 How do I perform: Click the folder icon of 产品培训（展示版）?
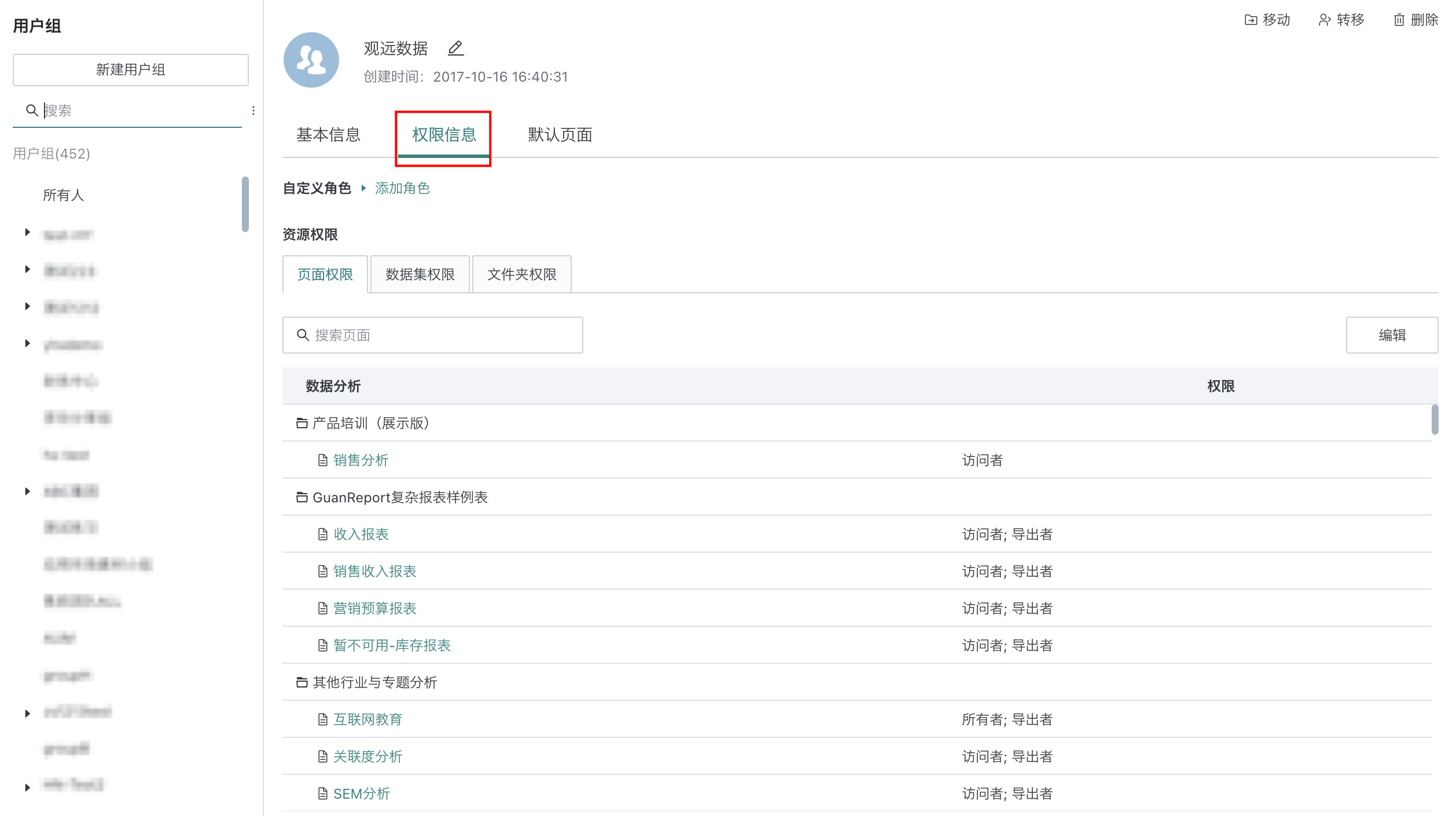(302, 423)
